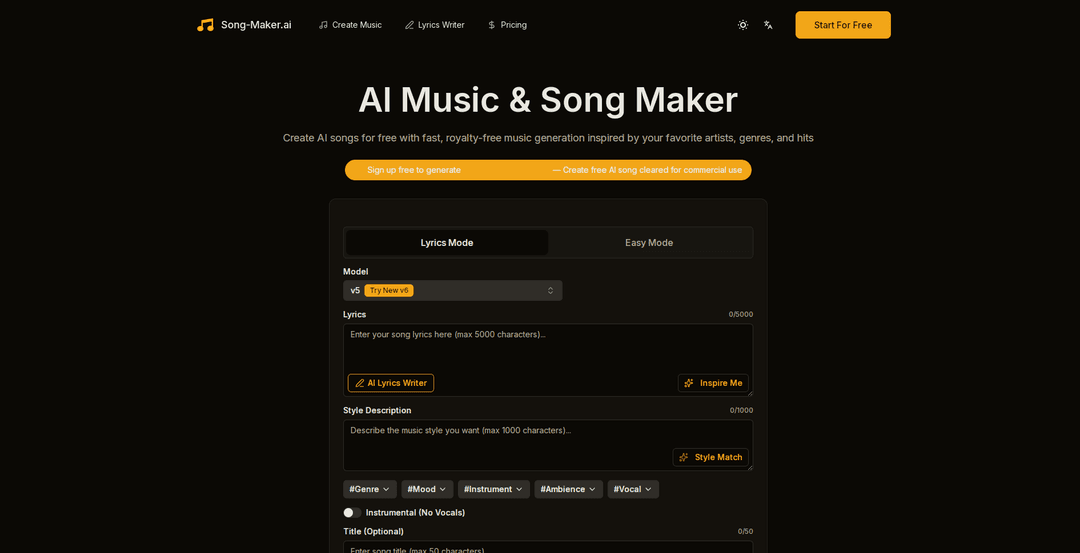Click Style Match button
Viewport: 1080px width, 553px height.
[x=710, y=457]
